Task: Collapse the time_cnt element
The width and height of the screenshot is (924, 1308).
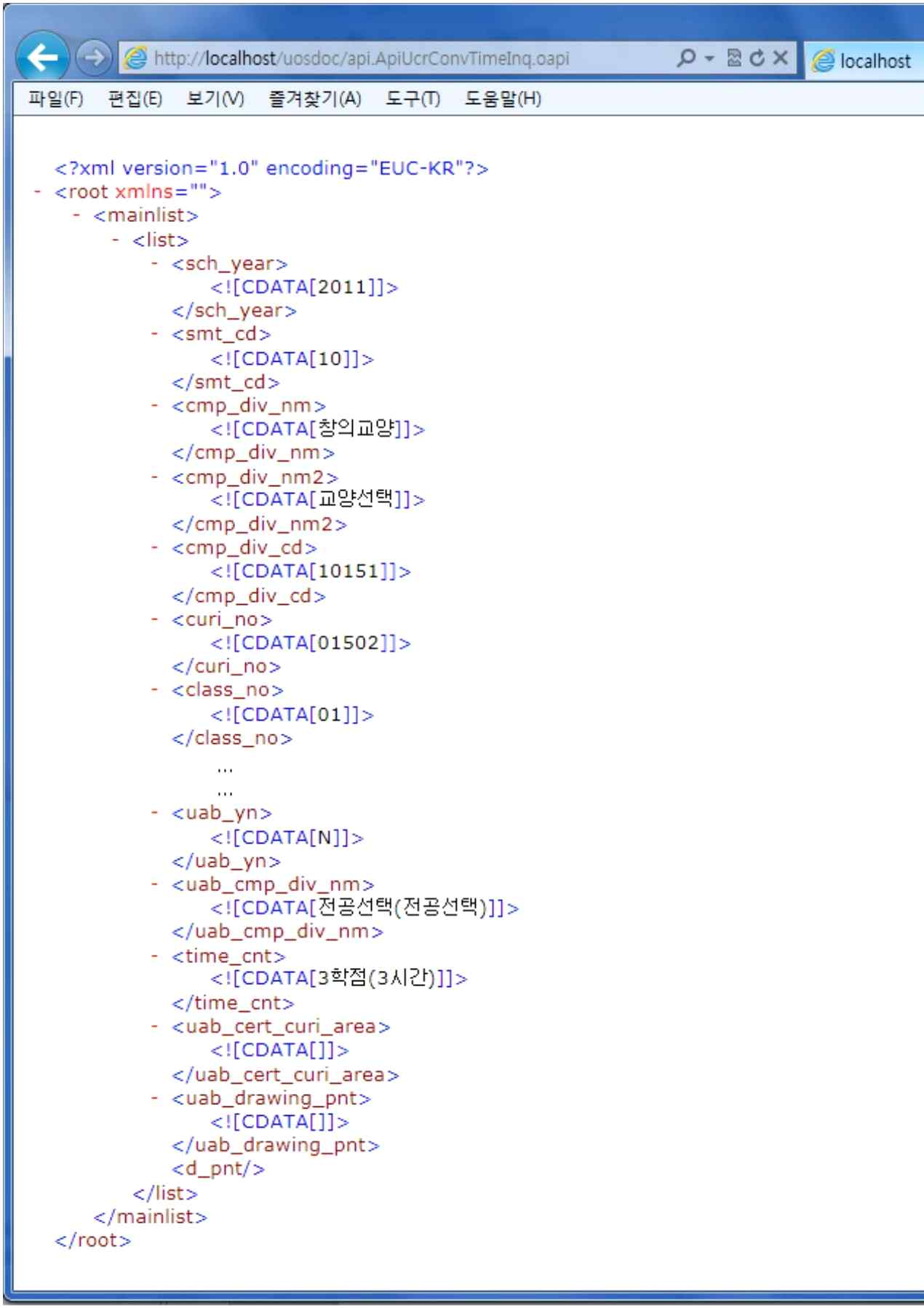Action: [x=155, y=955]
